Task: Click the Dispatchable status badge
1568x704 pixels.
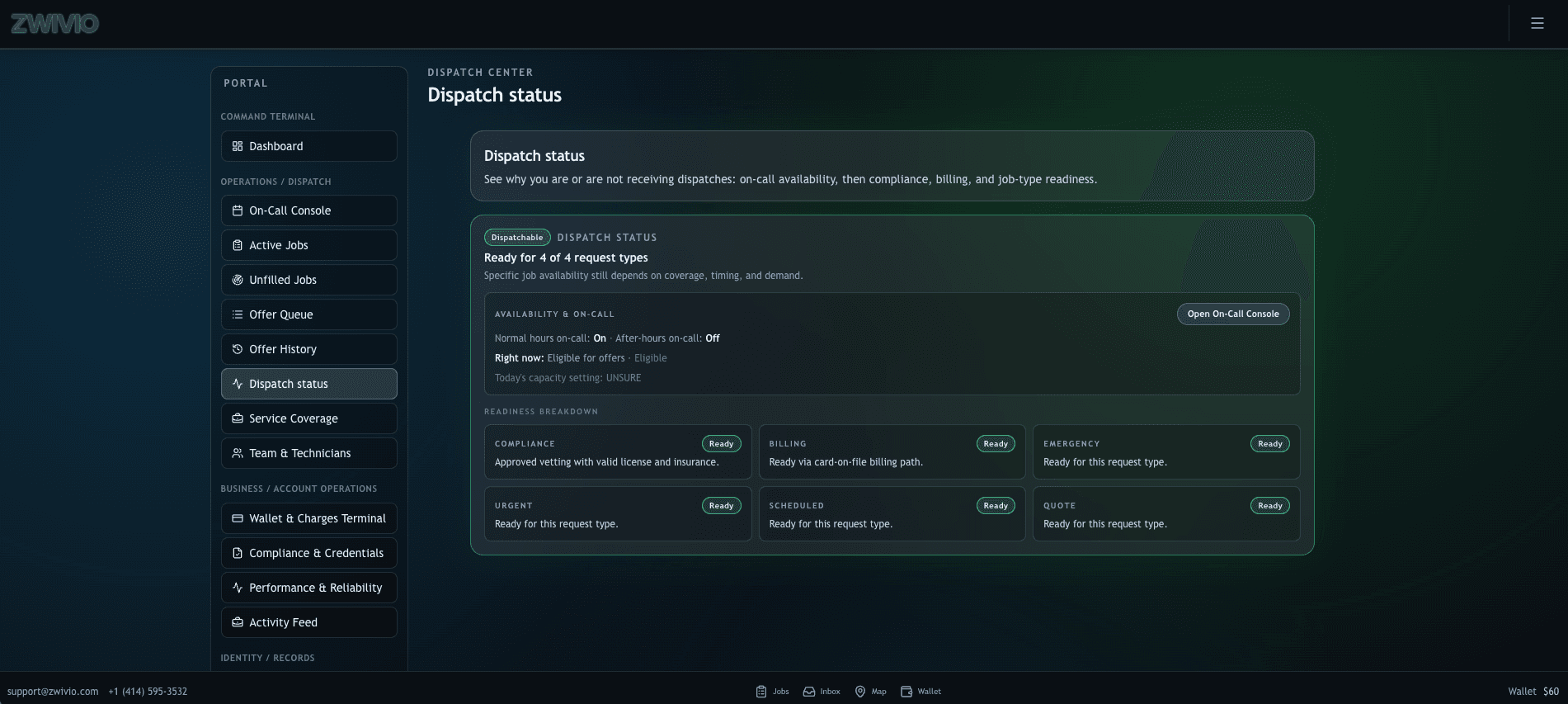Action: [517, 238]
